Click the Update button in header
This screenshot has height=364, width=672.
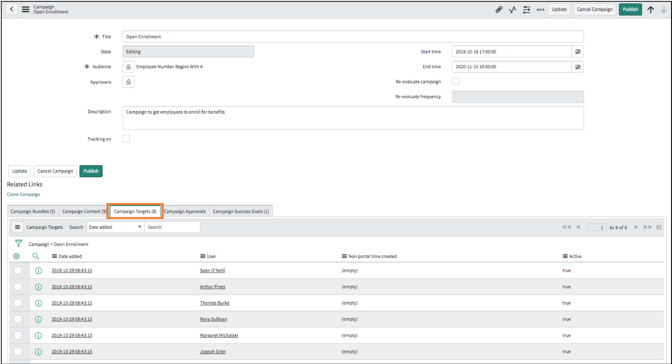pos(559,9)
